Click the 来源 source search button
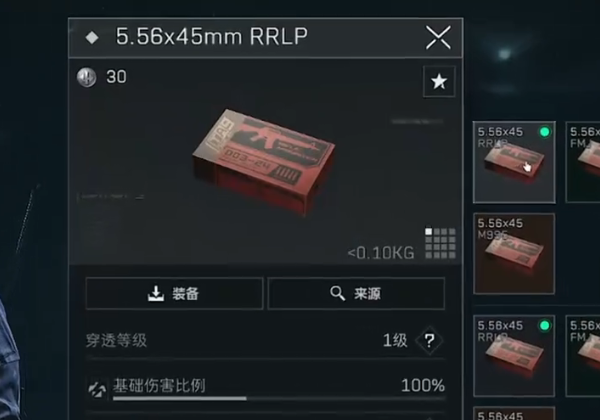 point(356,294)
